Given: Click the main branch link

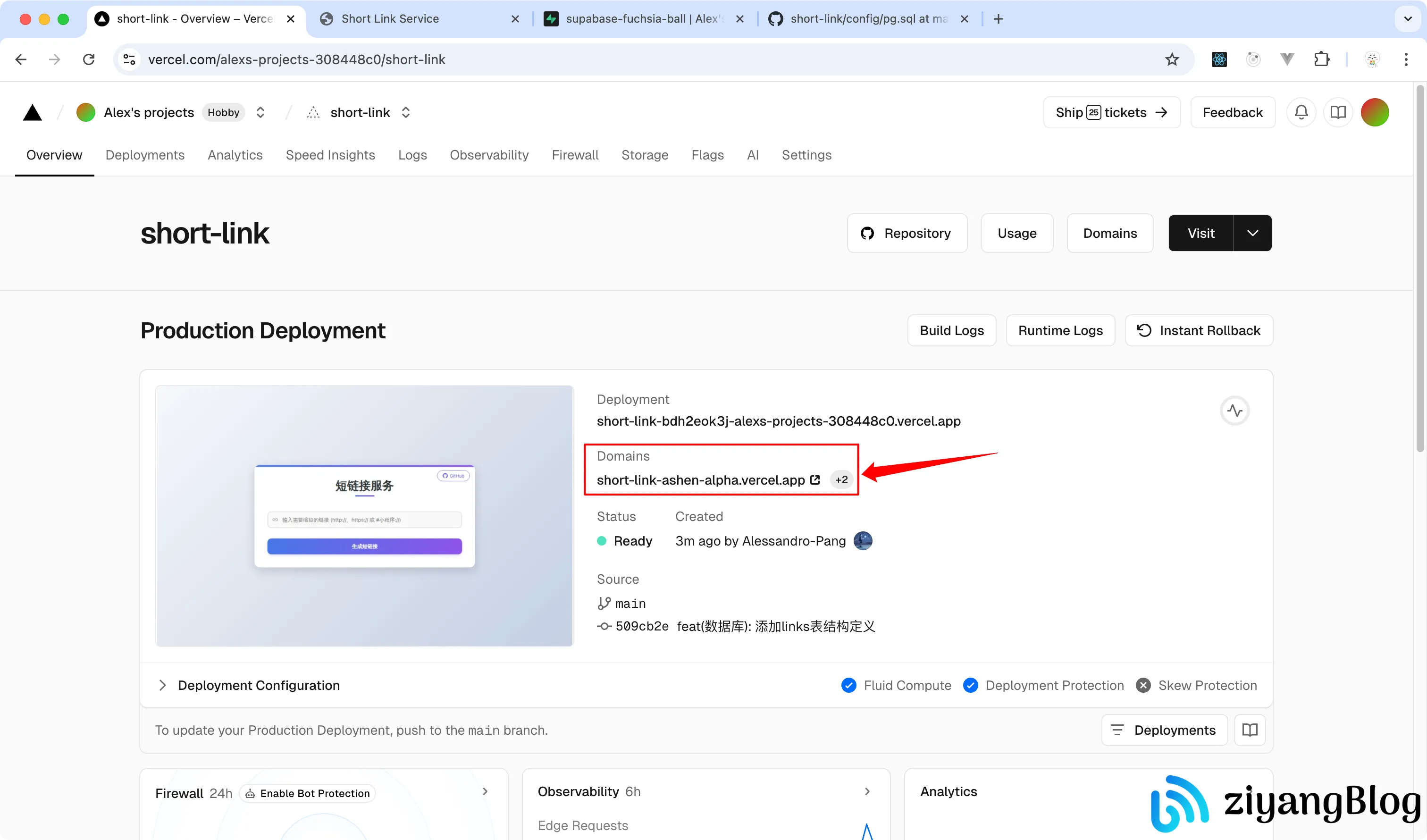Looking at the screenshot, I should point(622,603).
